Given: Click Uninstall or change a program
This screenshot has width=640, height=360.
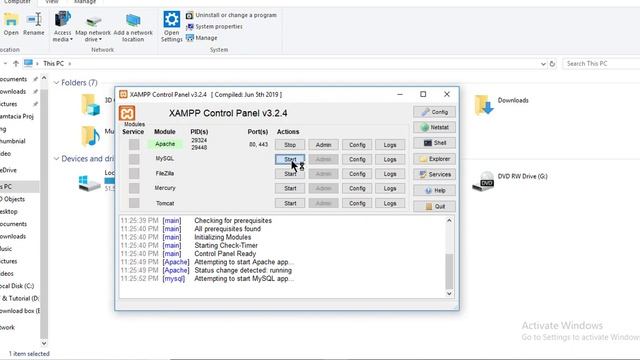Looking at the screenshot, I should coord(231,15).
